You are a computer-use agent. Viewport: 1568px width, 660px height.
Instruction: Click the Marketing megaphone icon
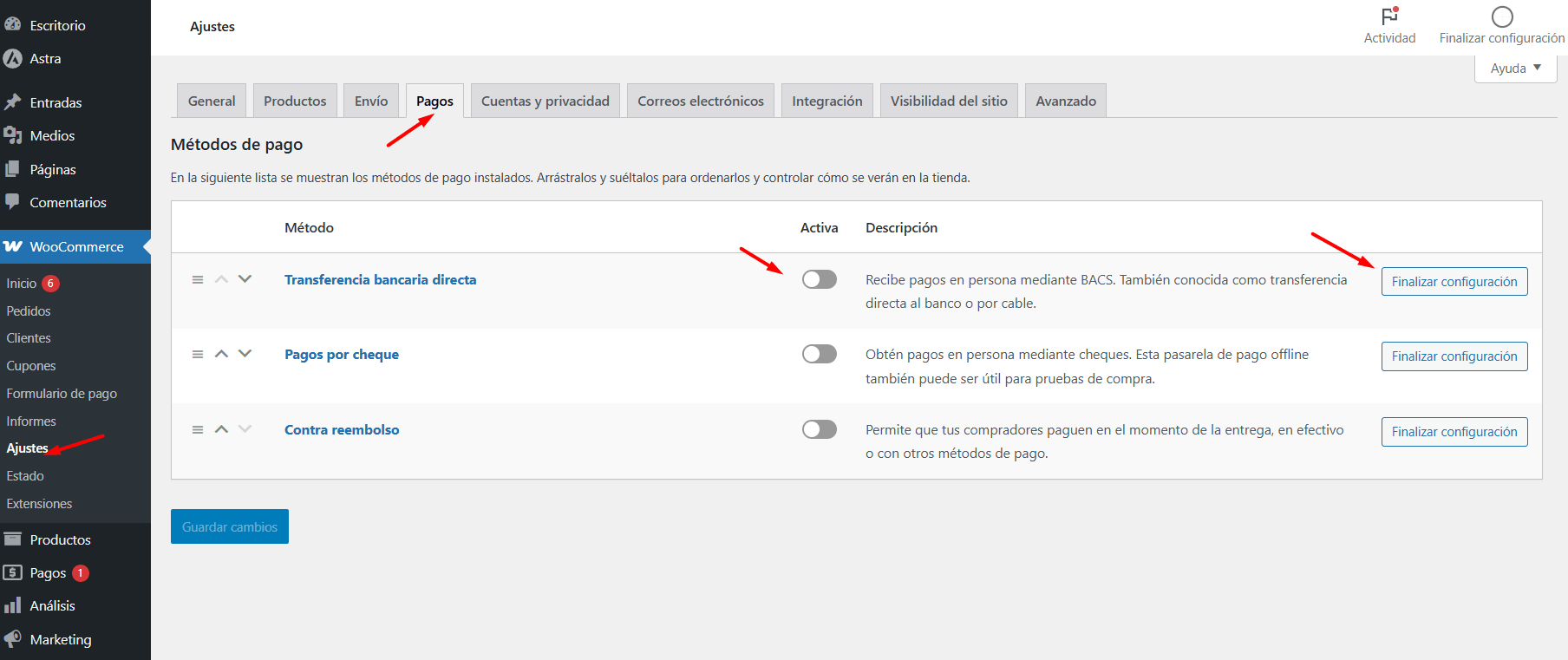12,639
